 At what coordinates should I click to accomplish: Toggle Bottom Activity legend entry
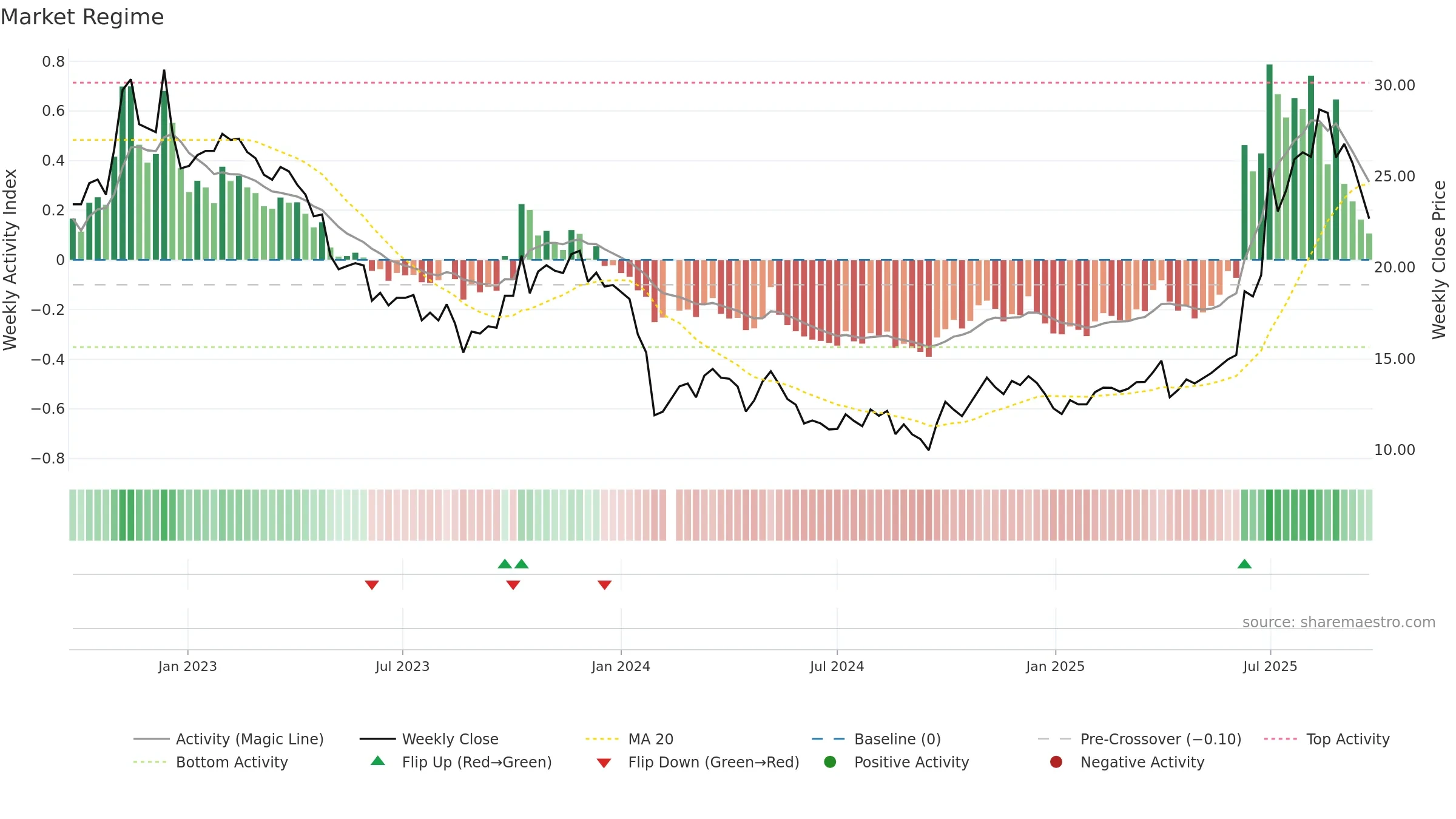[211, 762]
